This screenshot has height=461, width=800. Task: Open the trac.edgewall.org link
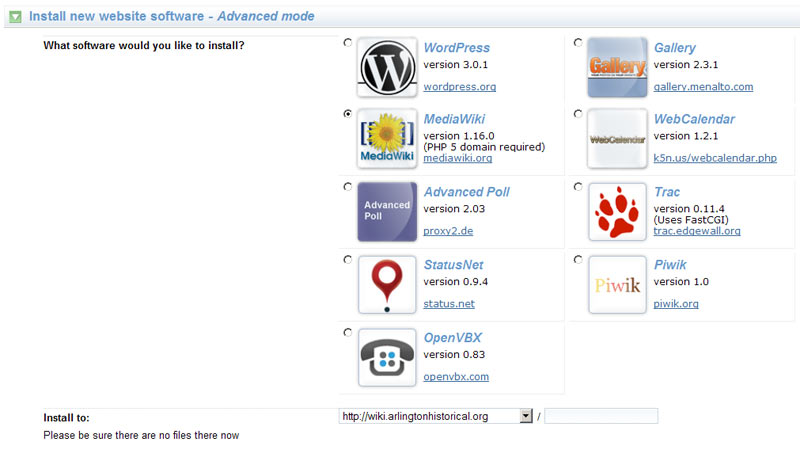point(696,231)
